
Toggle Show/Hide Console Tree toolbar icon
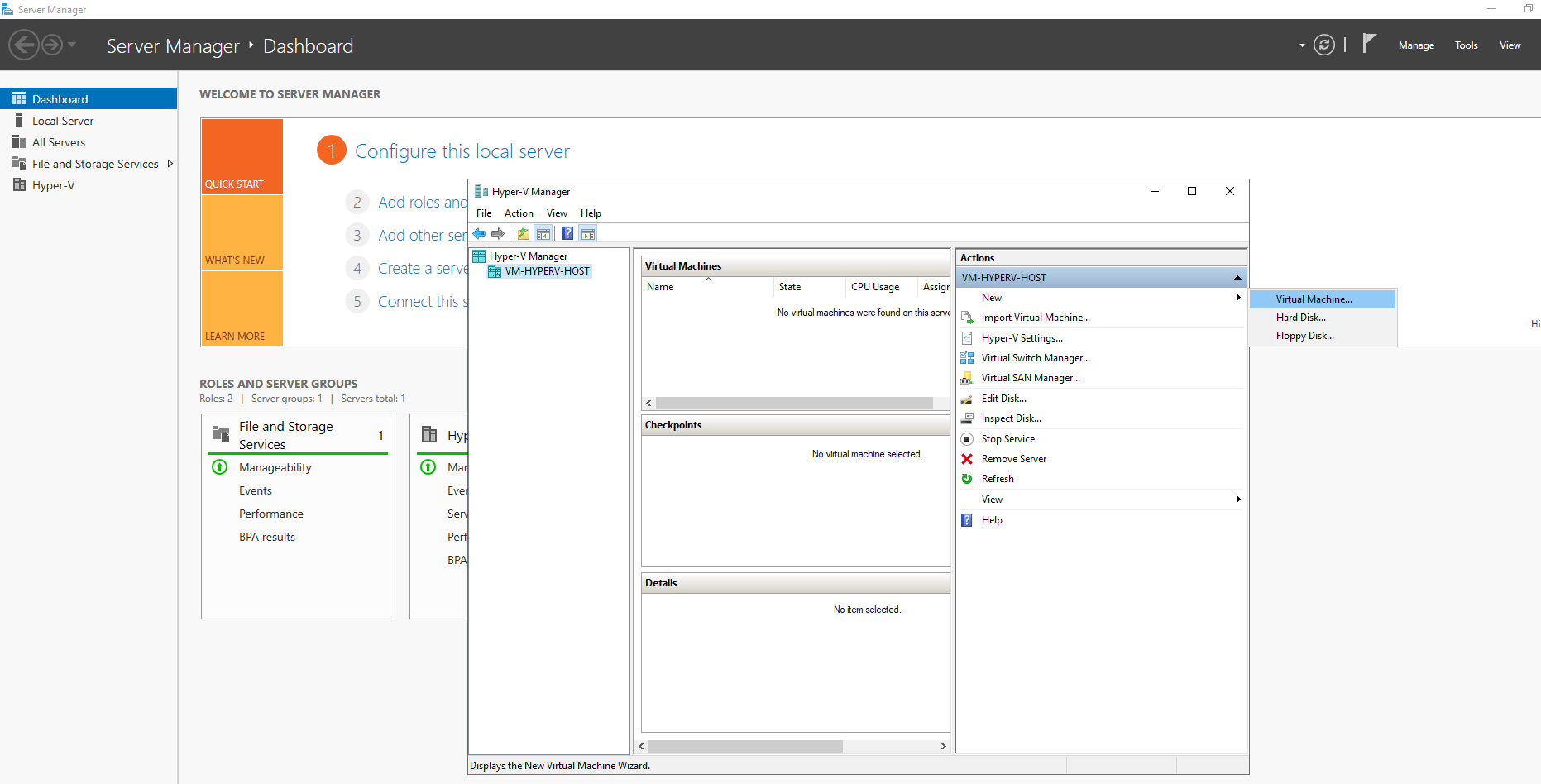pos(543,234)
